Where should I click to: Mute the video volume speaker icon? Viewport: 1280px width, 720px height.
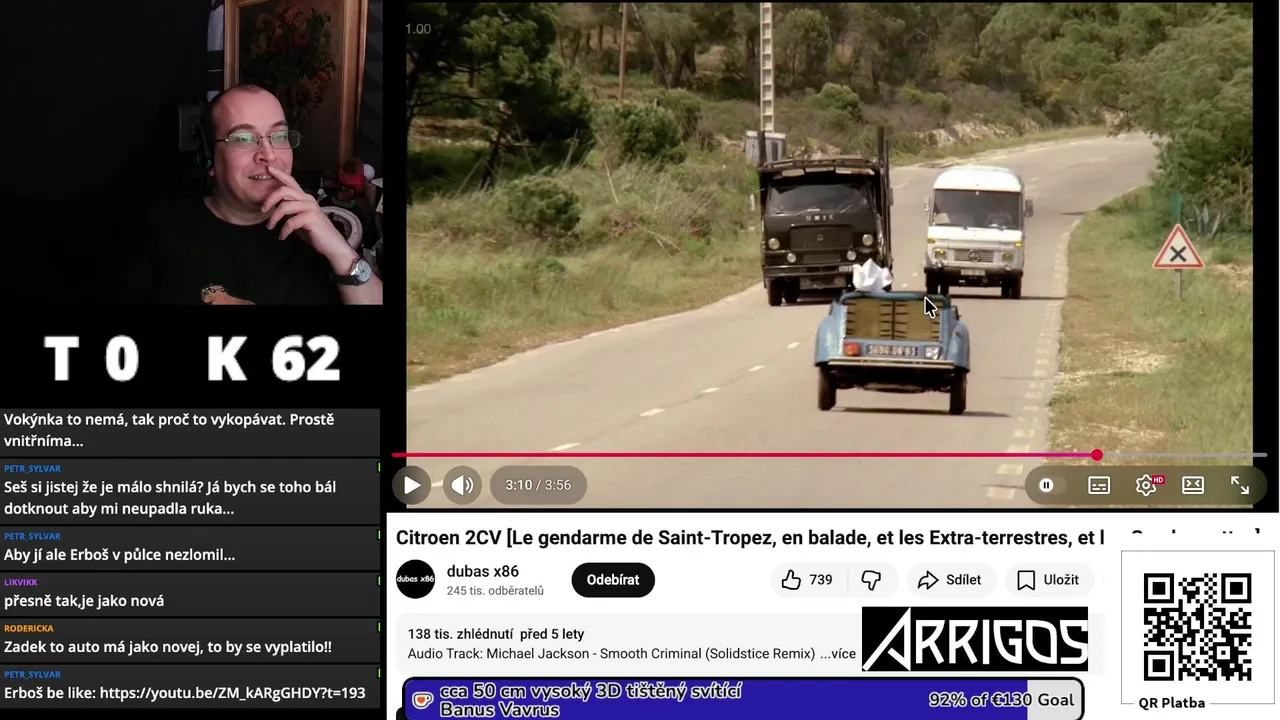click(461, 485)
